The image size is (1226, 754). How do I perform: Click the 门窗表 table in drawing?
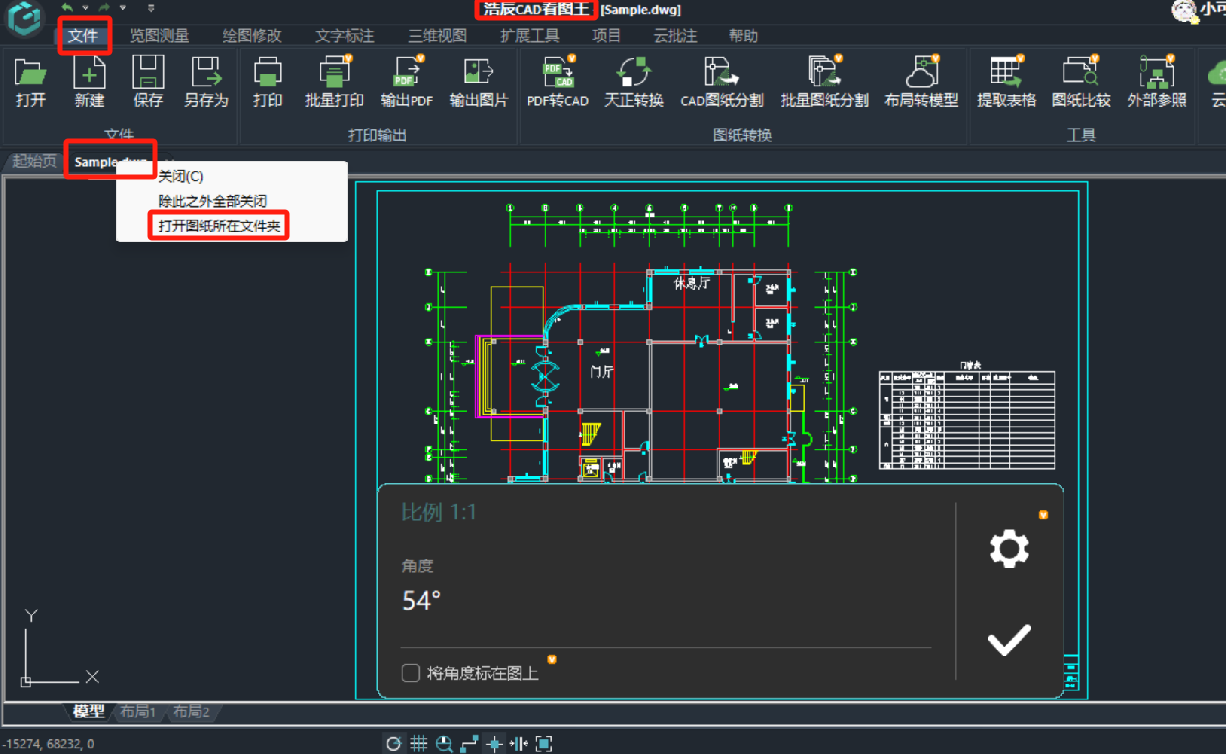[x=967, y=419]
